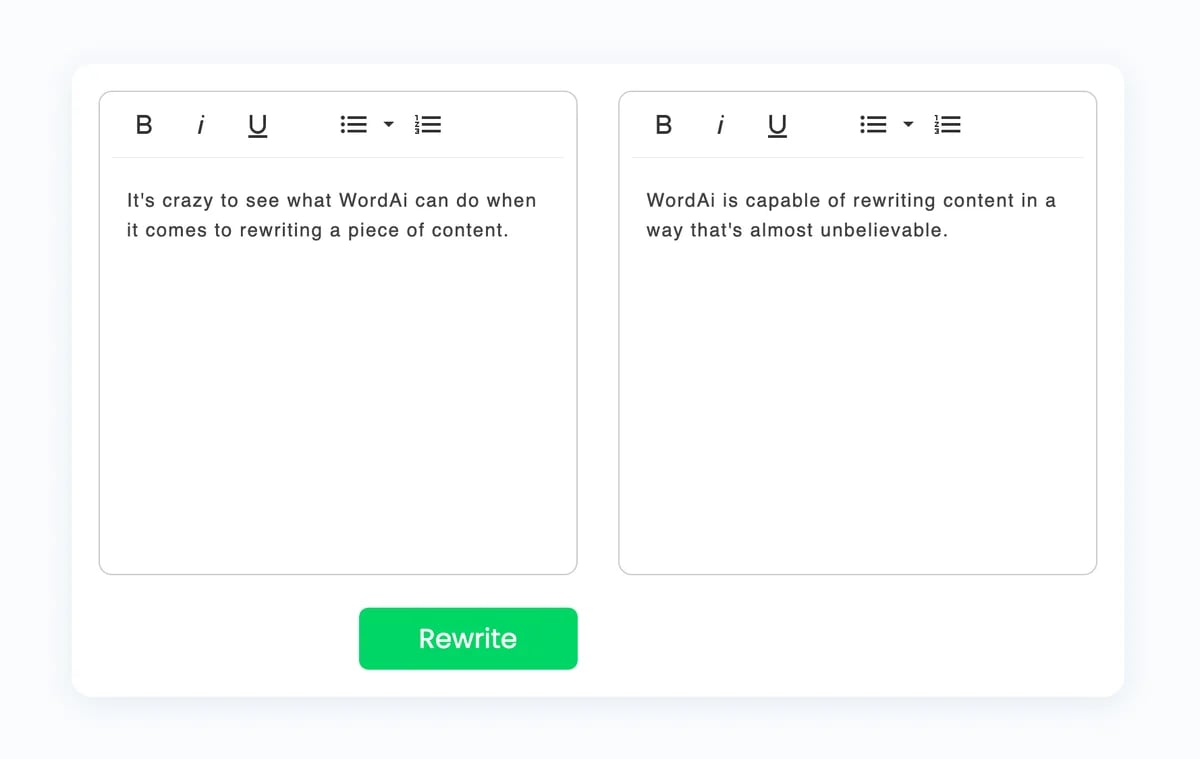Viewport: 1200px width, 759px height.
Task: Open bullet style dropdown arrow in right editor
Action: click(x=909, y=125)
